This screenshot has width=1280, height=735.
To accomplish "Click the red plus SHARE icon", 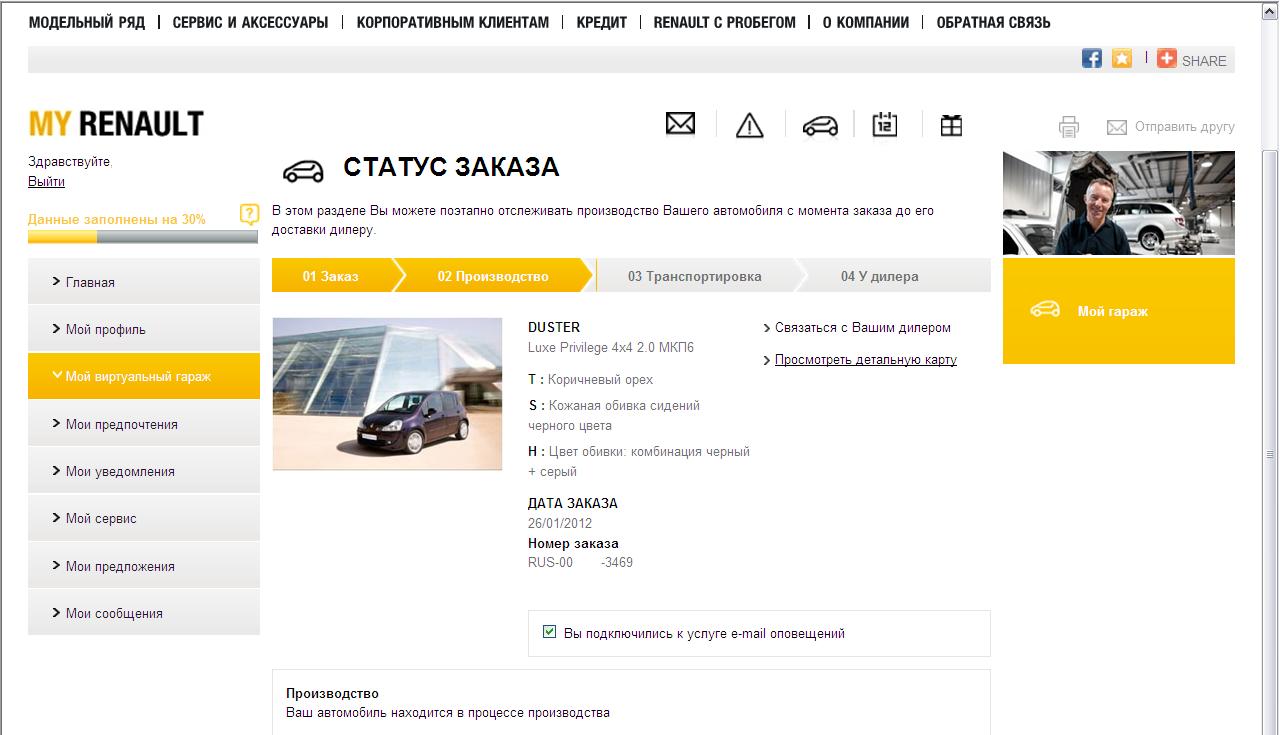I will pos(1167,59).
